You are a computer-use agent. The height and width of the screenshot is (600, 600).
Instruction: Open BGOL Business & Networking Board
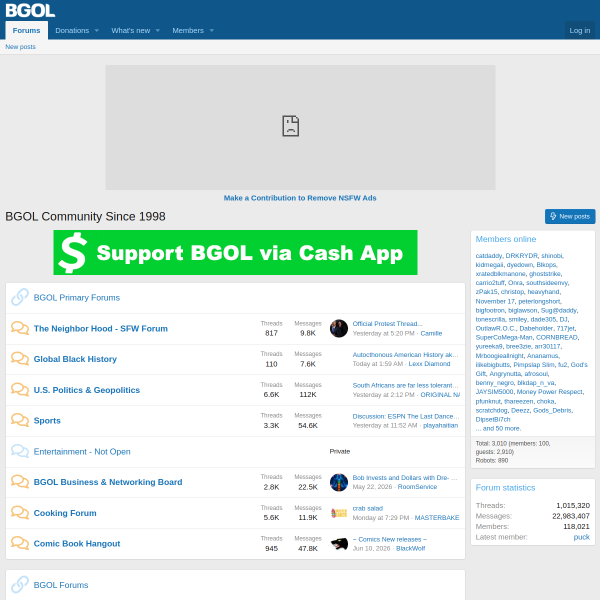pos(108,482)
